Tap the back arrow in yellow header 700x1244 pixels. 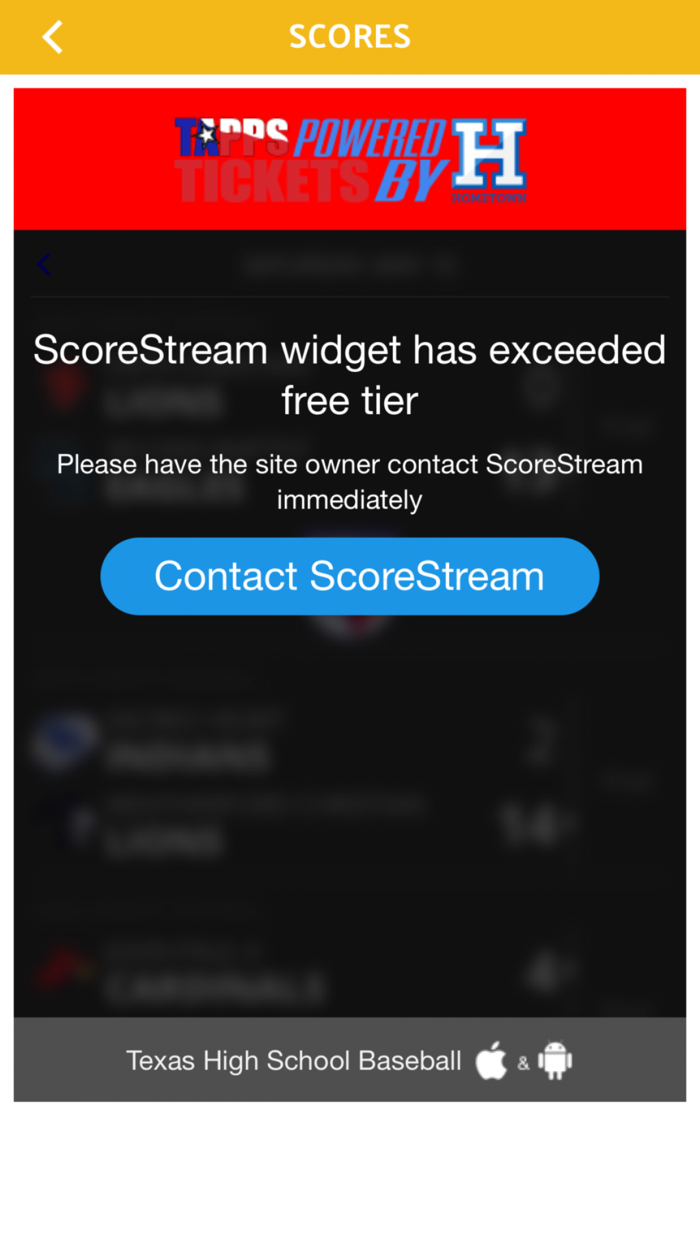[x=52, y=37]
